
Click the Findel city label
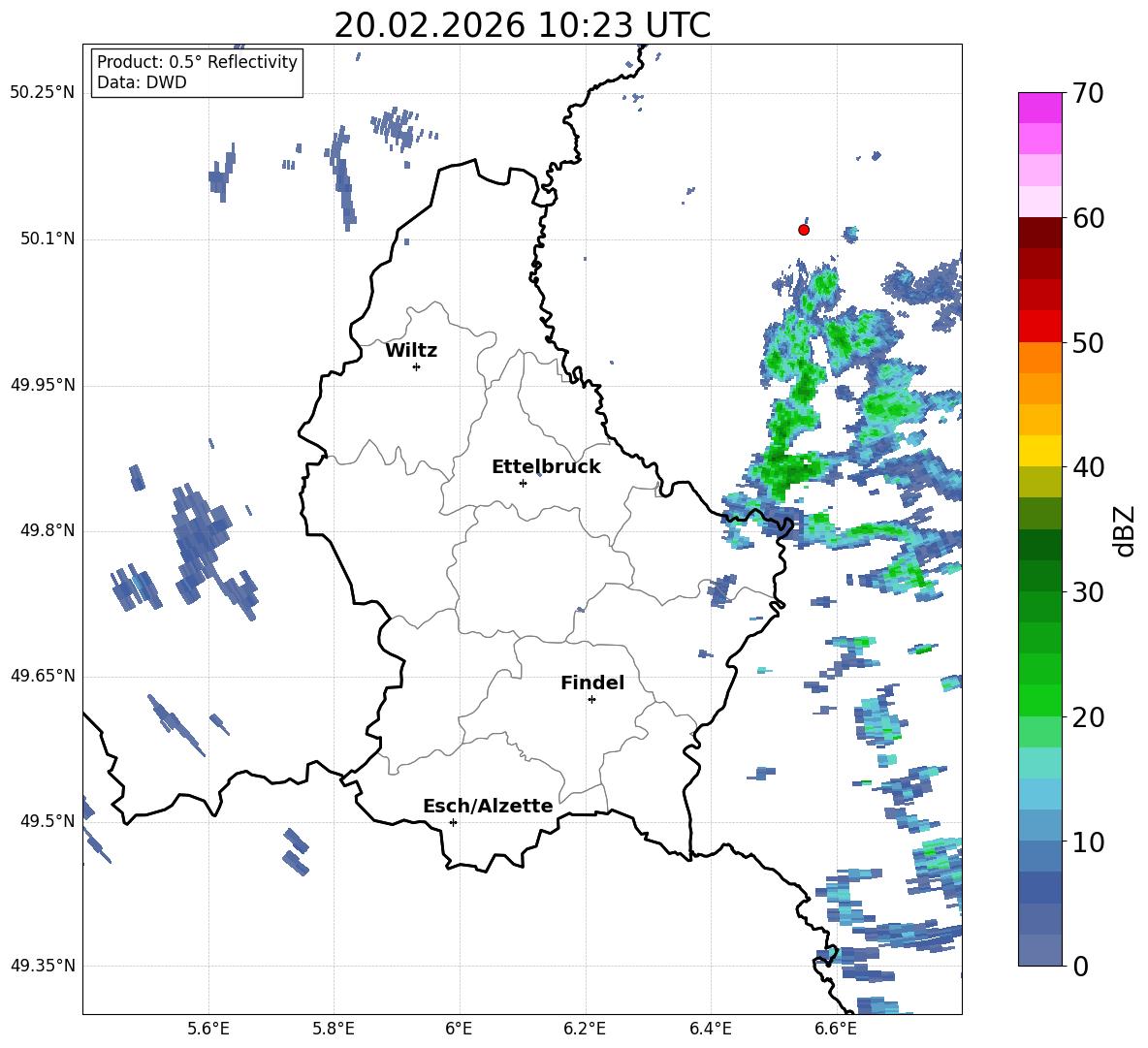[592, 683]
